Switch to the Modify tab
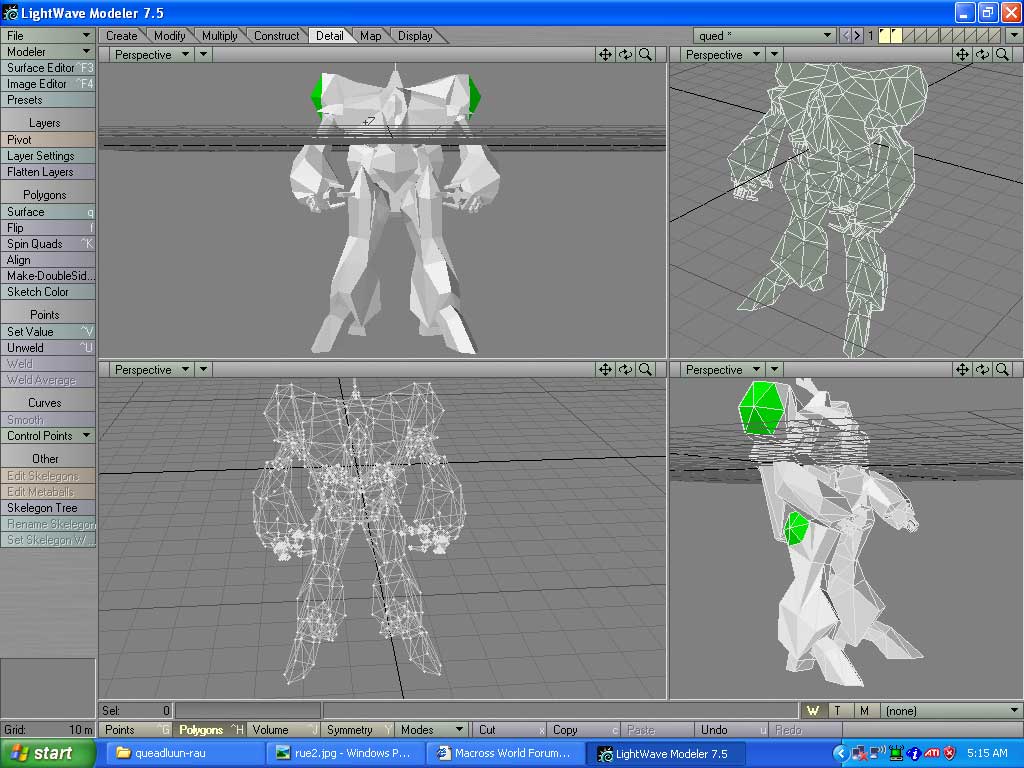 [x=170, y=36]
